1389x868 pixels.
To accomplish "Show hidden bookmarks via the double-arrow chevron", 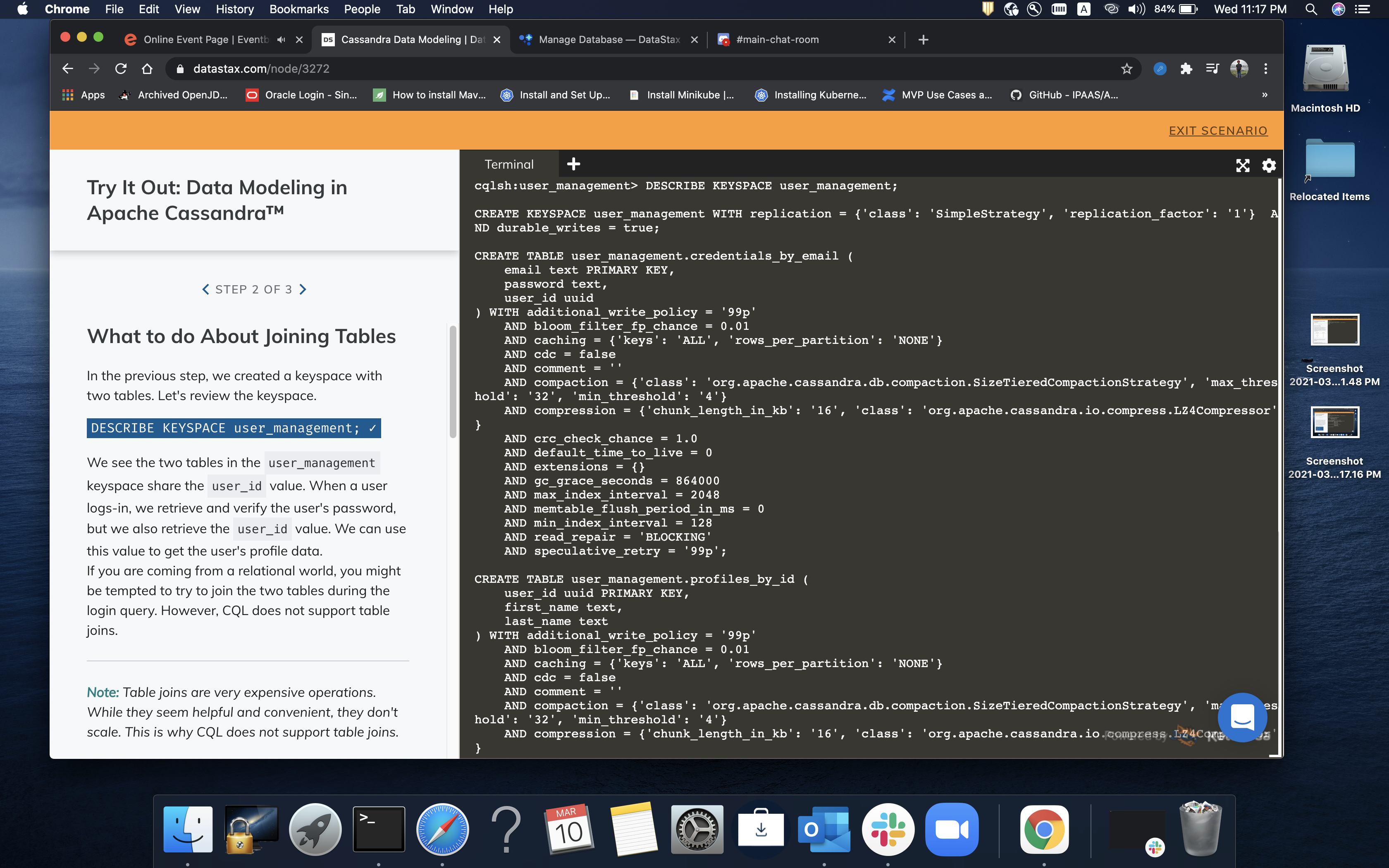I will click(x=1265, y=95).
